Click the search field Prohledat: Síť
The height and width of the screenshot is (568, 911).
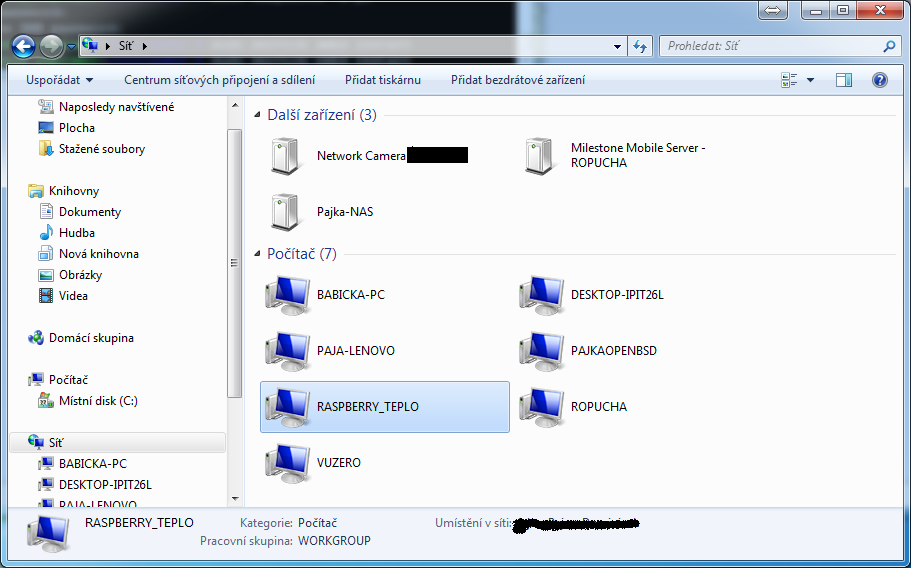coord(779,46)
